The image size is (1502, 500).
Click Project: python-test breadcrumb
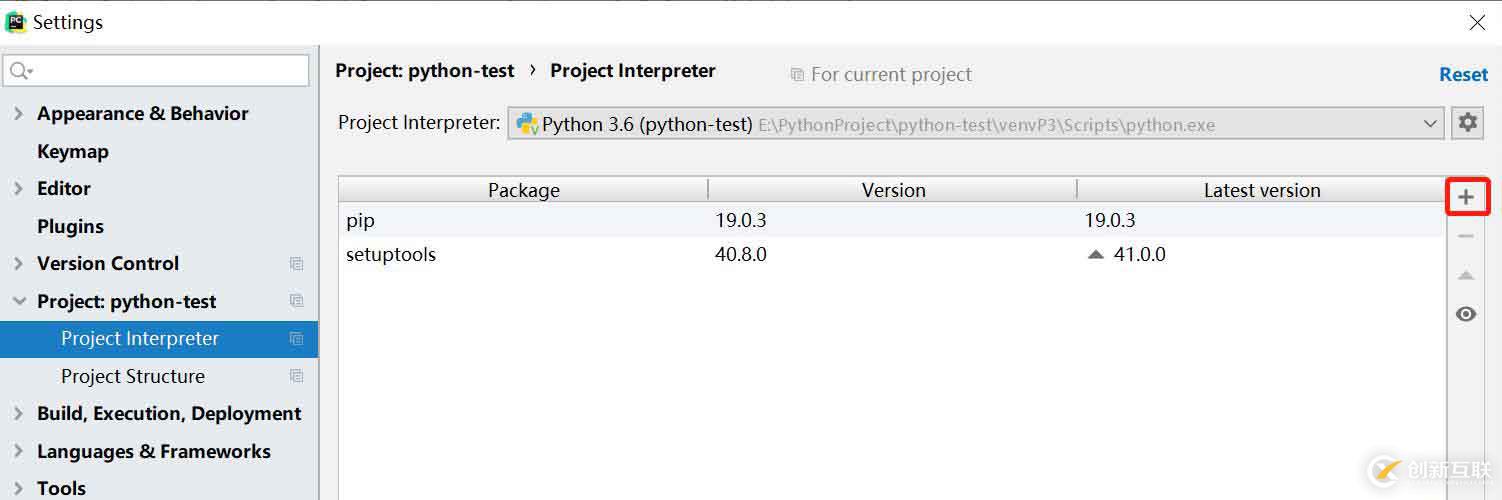[425, 71]
